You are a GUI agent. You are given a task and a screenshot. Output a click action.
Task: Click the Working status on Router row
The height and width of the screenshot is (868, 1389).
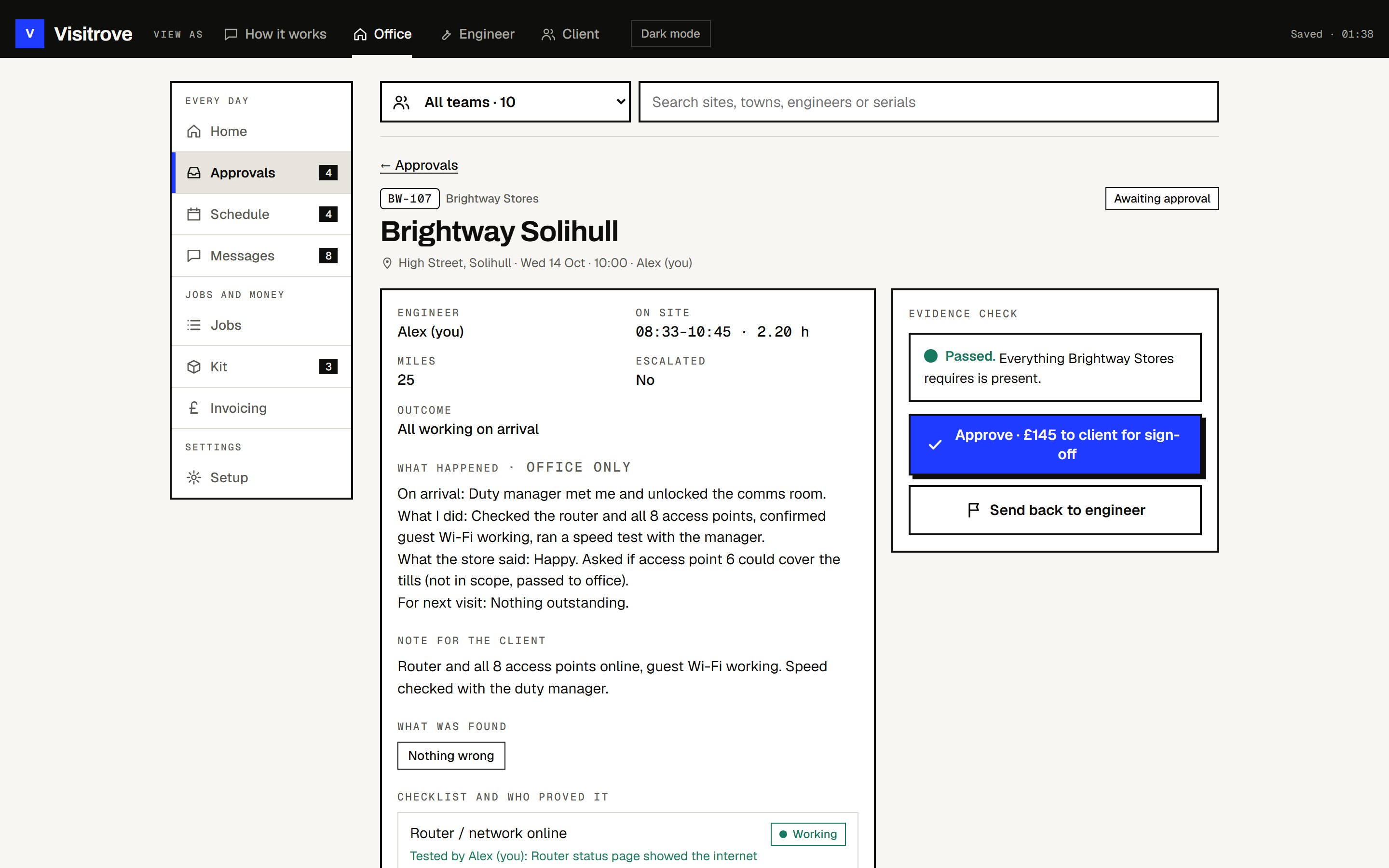(x=808, y=834)
